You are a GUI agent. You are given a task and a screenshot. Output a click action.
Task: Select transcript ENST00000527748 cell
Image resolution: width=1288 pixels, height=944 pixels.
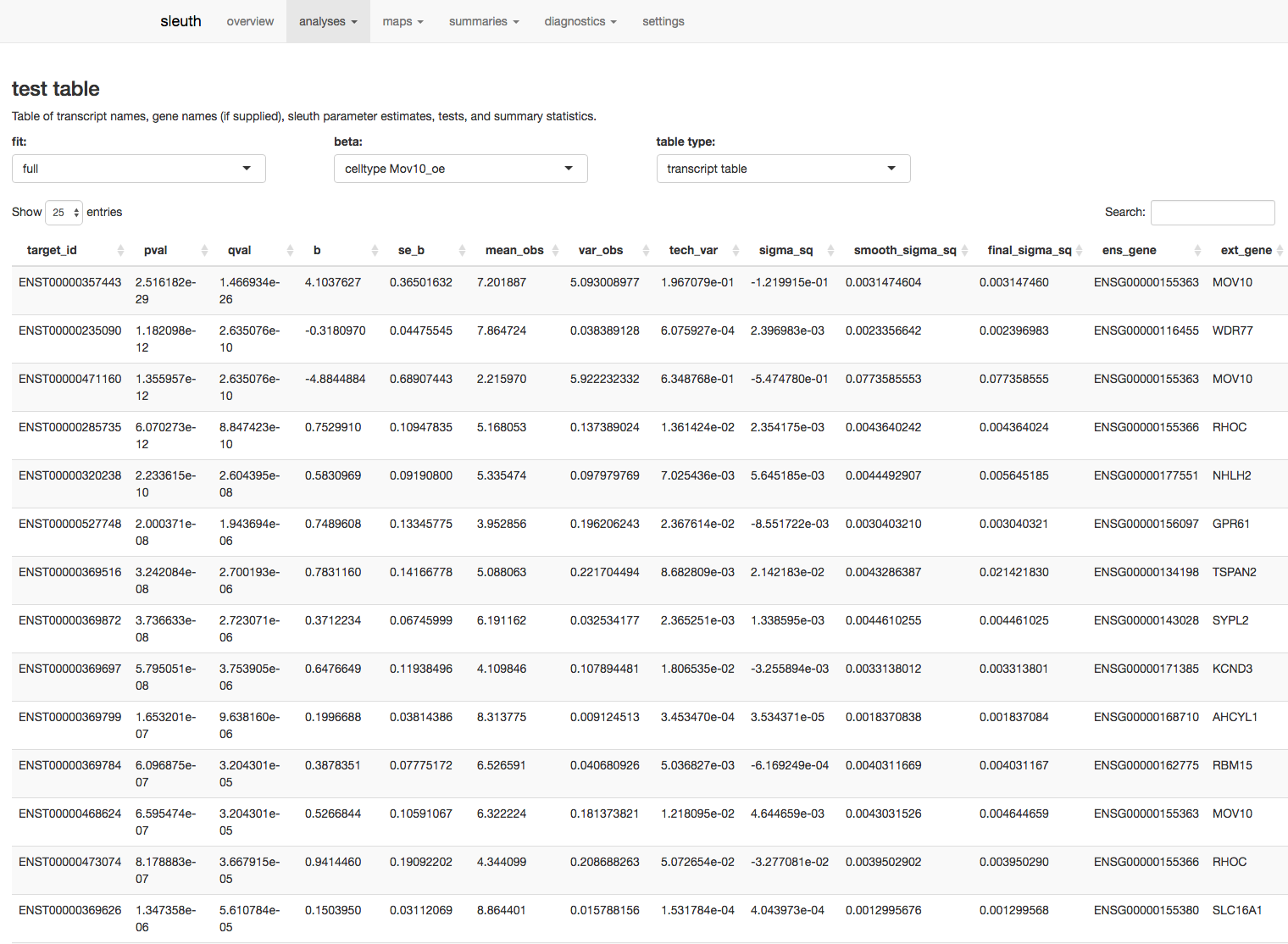(70, 524)
